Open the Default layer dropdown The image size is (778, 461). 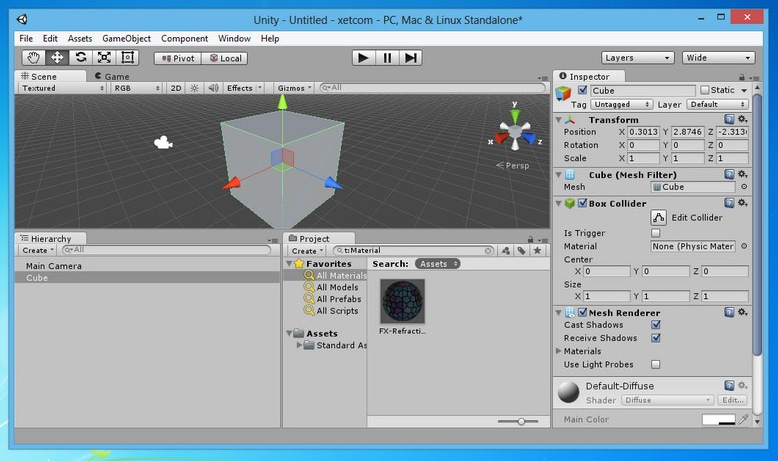[x=717, y=104]
